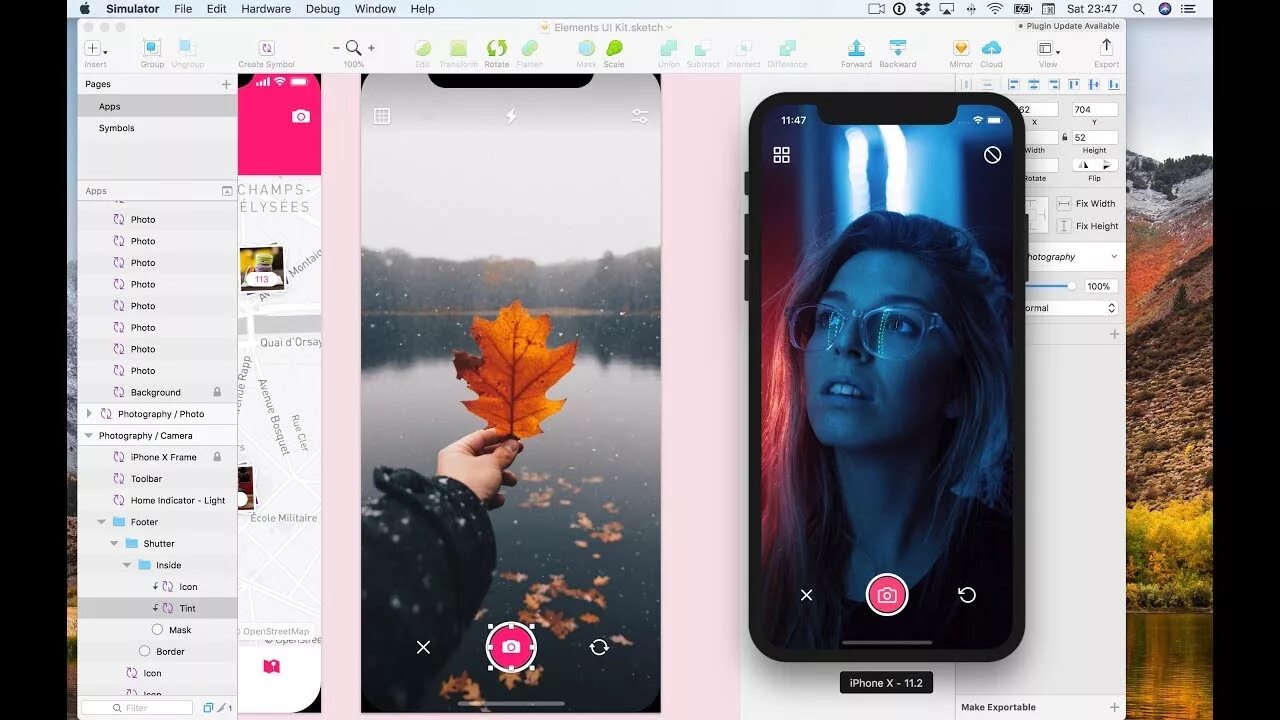
Task: Select the Apps page
Action: click(157, 106)
